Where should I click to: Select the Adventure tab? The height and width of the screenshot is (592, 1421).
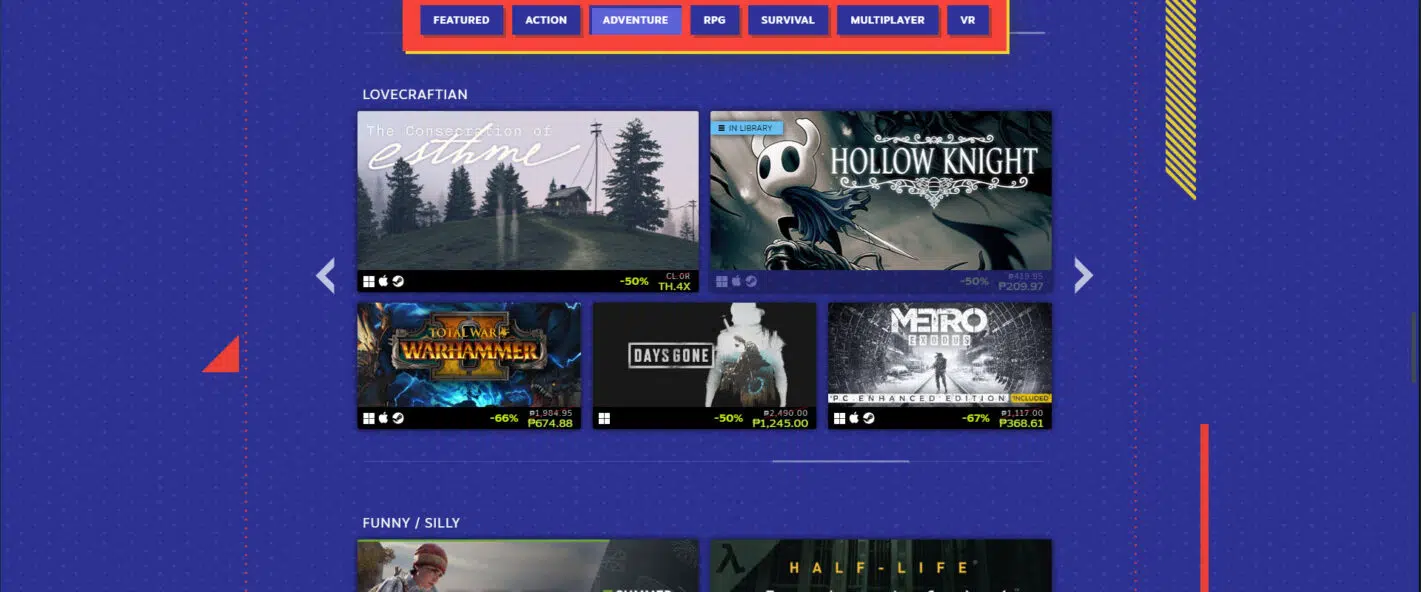[635, 20]
